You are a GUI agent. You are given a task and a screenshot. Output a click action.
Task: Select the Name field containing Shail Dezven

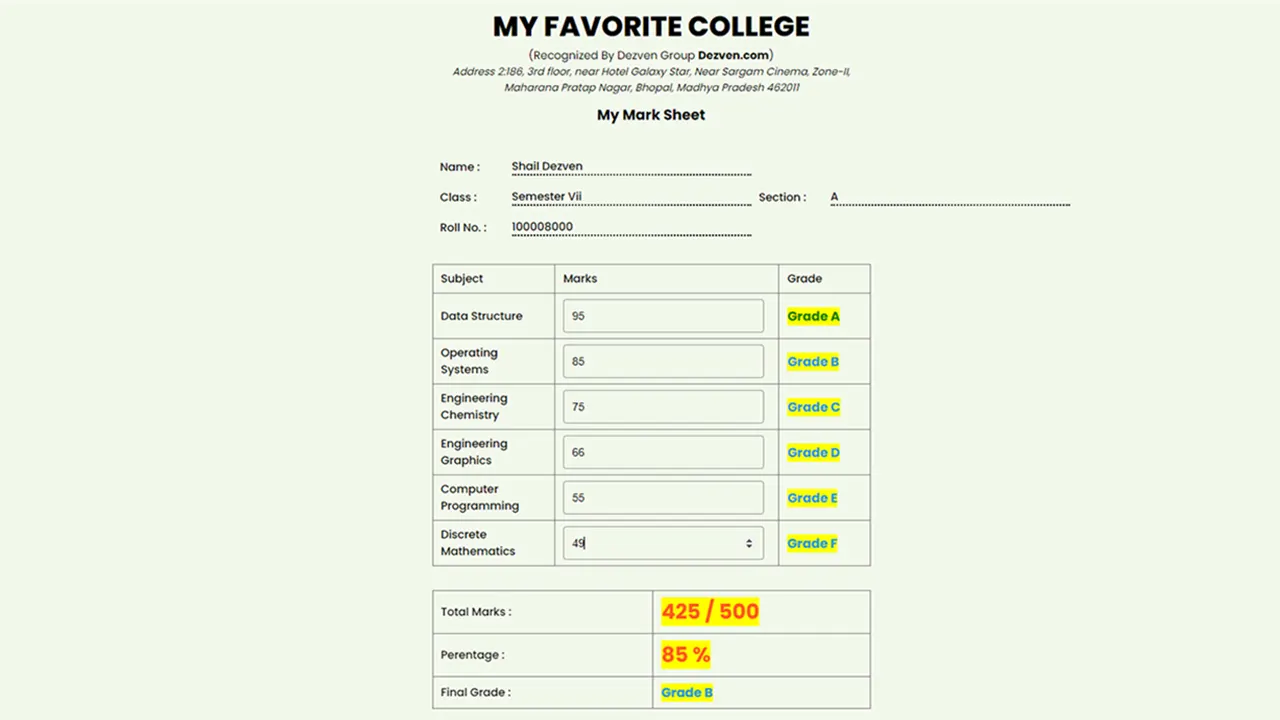(x=630, y=166)
